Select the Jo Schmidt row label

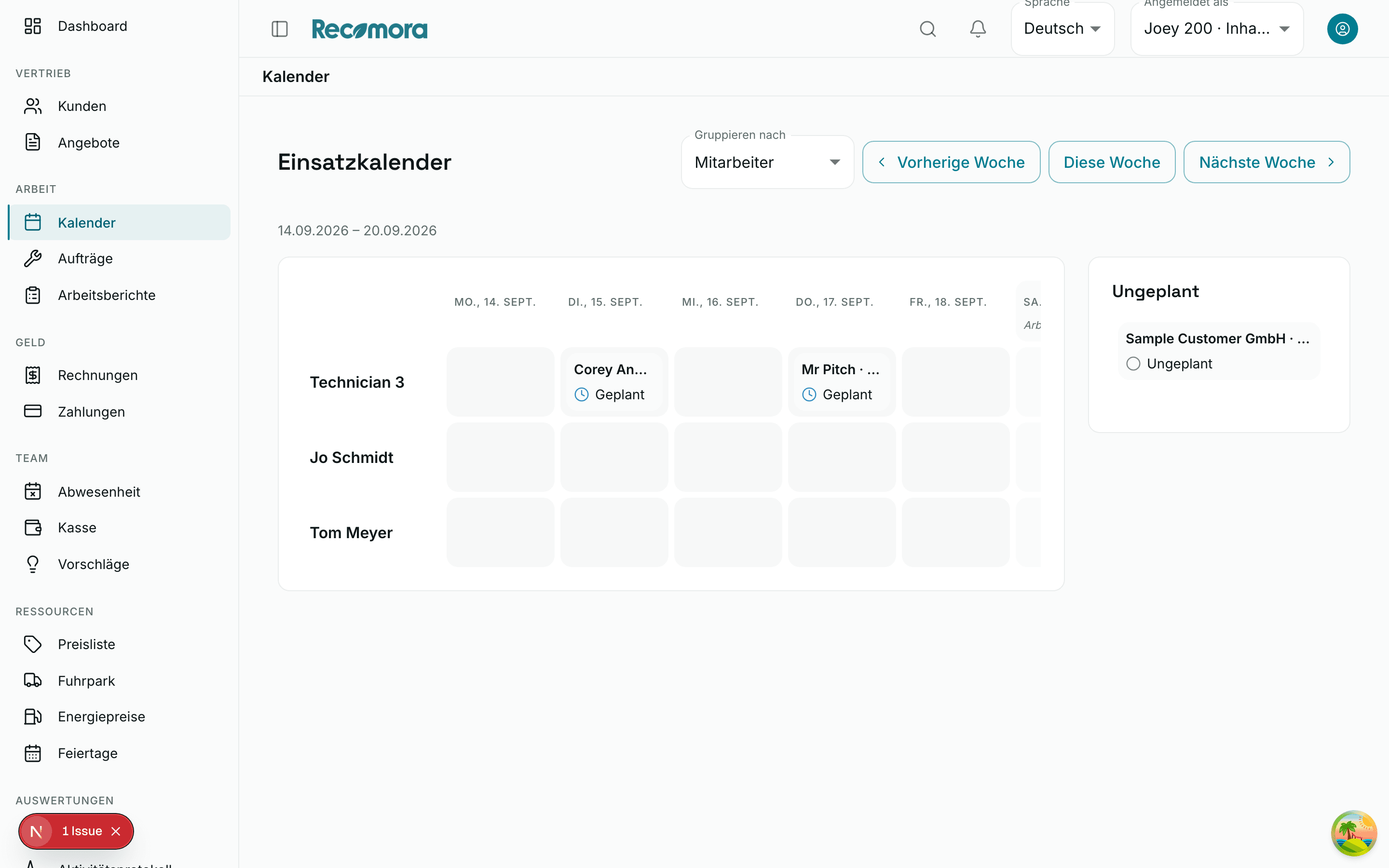pos(351,458)
